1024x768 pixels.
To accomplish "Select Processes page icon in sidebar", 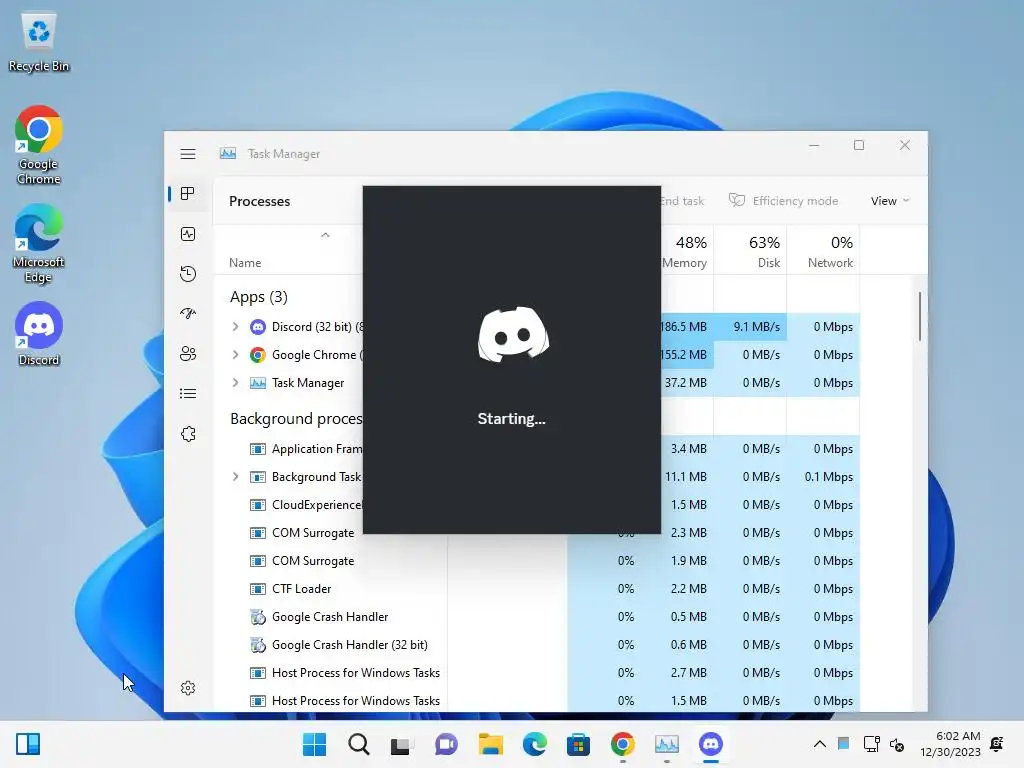I will [188, 194].
